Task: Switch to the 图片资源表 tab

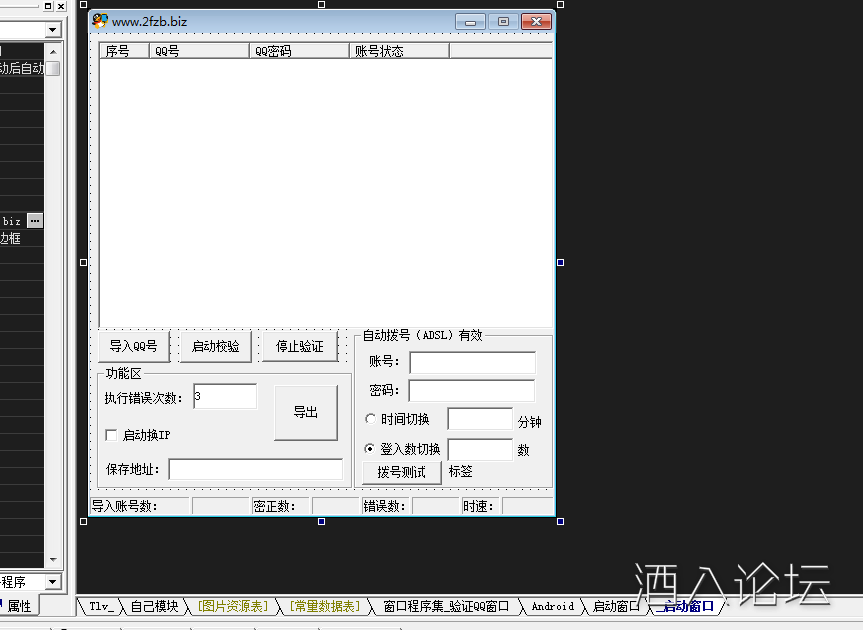Action: pyautogui.click(x=233, y=606)
